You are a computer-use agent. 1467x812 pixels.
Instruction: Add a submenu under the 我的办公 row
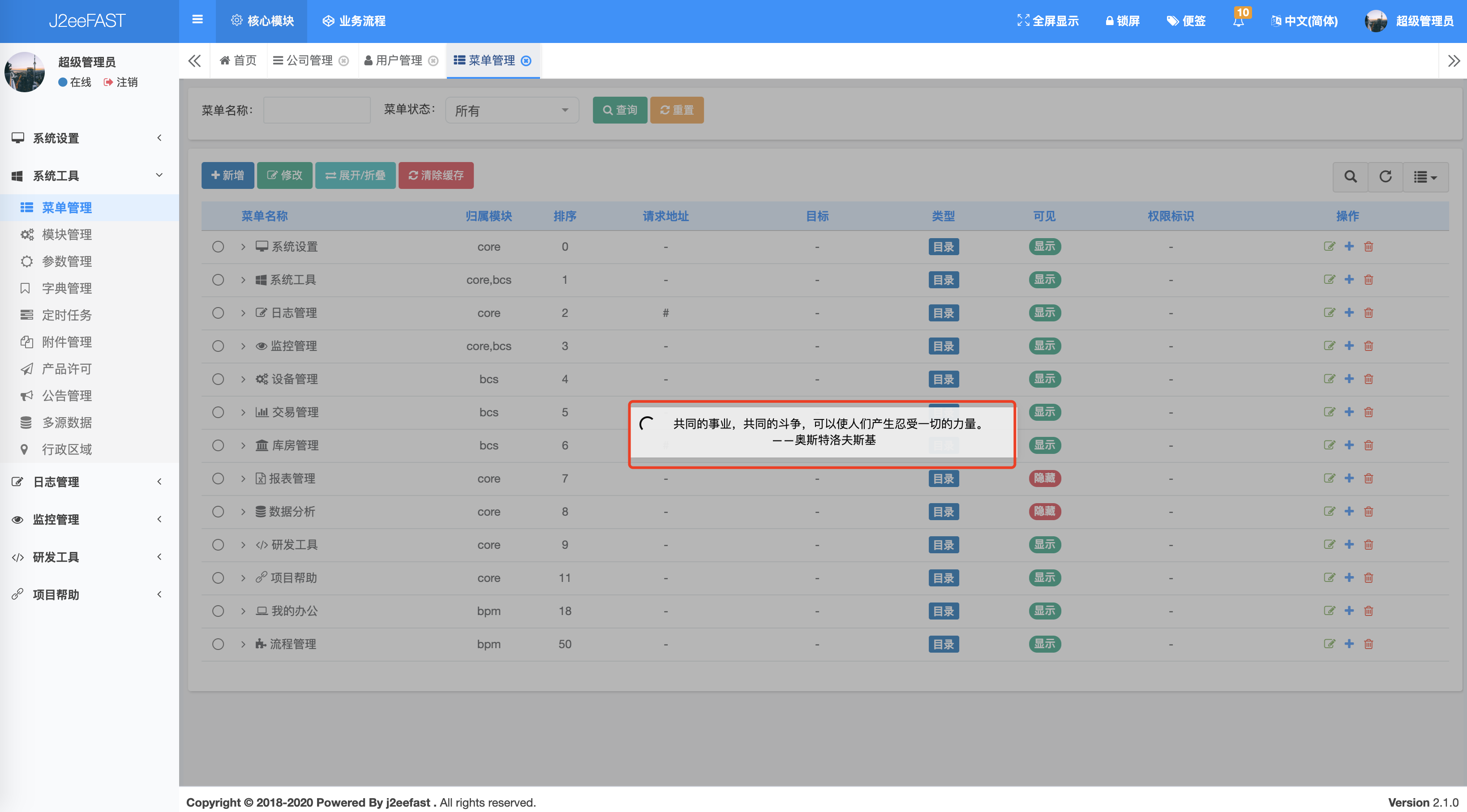pyautogui.click(x=1349, y=611)
